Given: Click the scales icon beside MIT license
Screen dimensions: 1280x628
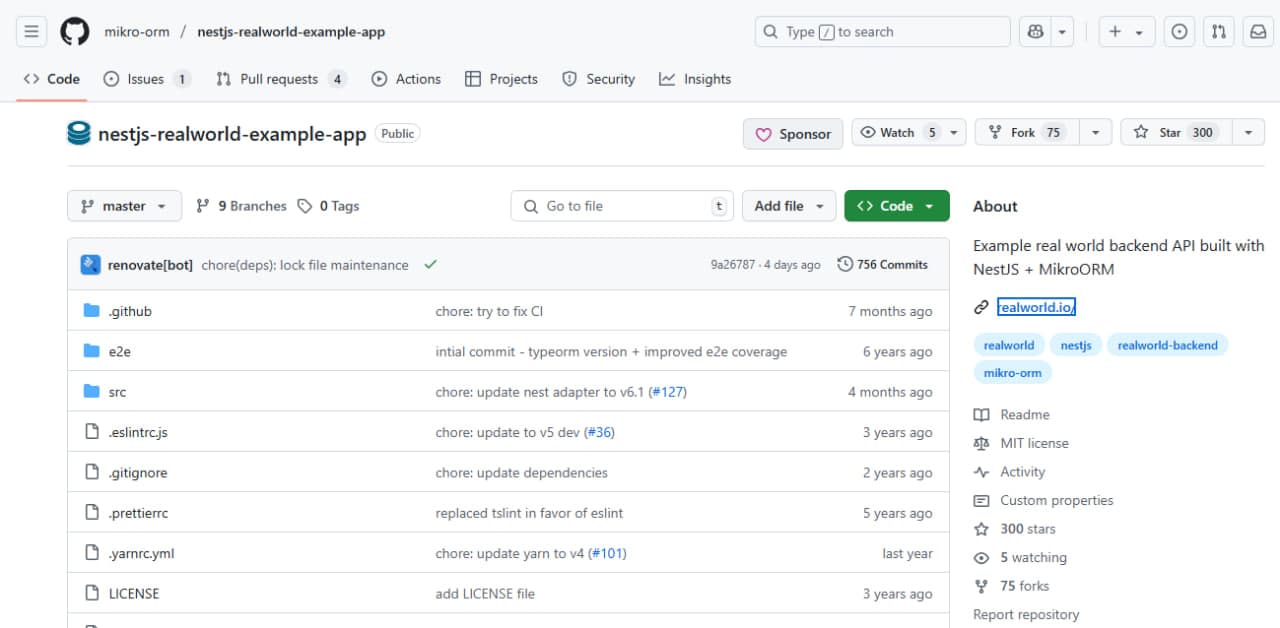Looking at the screenshot, I should (x=981, y=443).
